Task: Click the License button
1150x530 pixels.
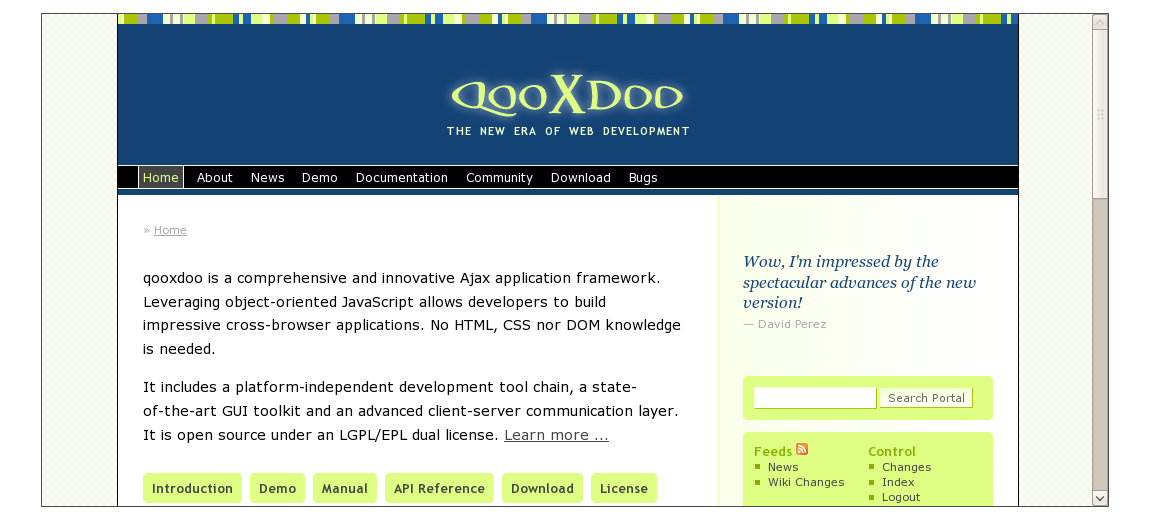Action: pyautogui.click(x=624, y=488)
